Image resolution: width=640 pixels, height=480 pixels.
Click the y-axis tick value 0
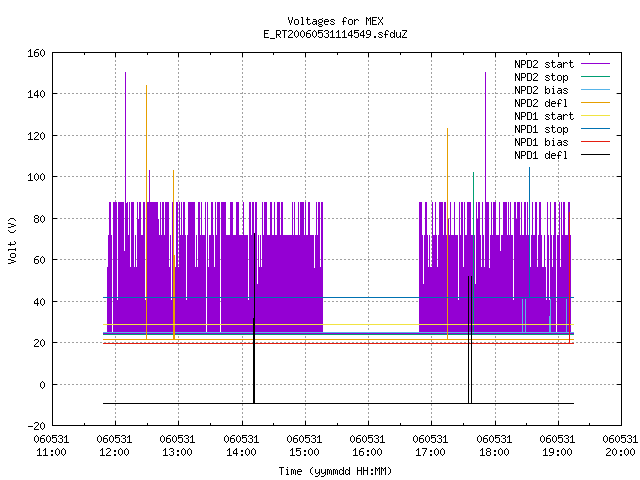tap(42, 384)
